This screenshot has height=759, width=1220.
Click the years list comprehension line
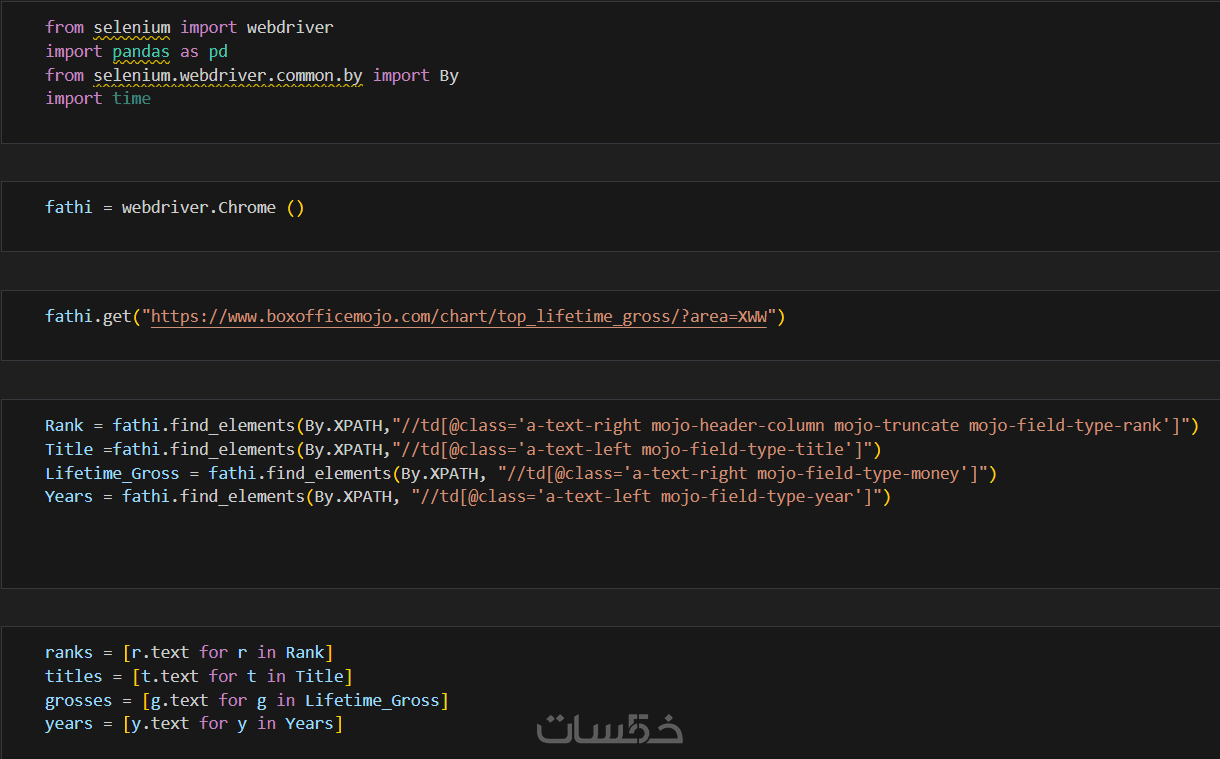193,724
